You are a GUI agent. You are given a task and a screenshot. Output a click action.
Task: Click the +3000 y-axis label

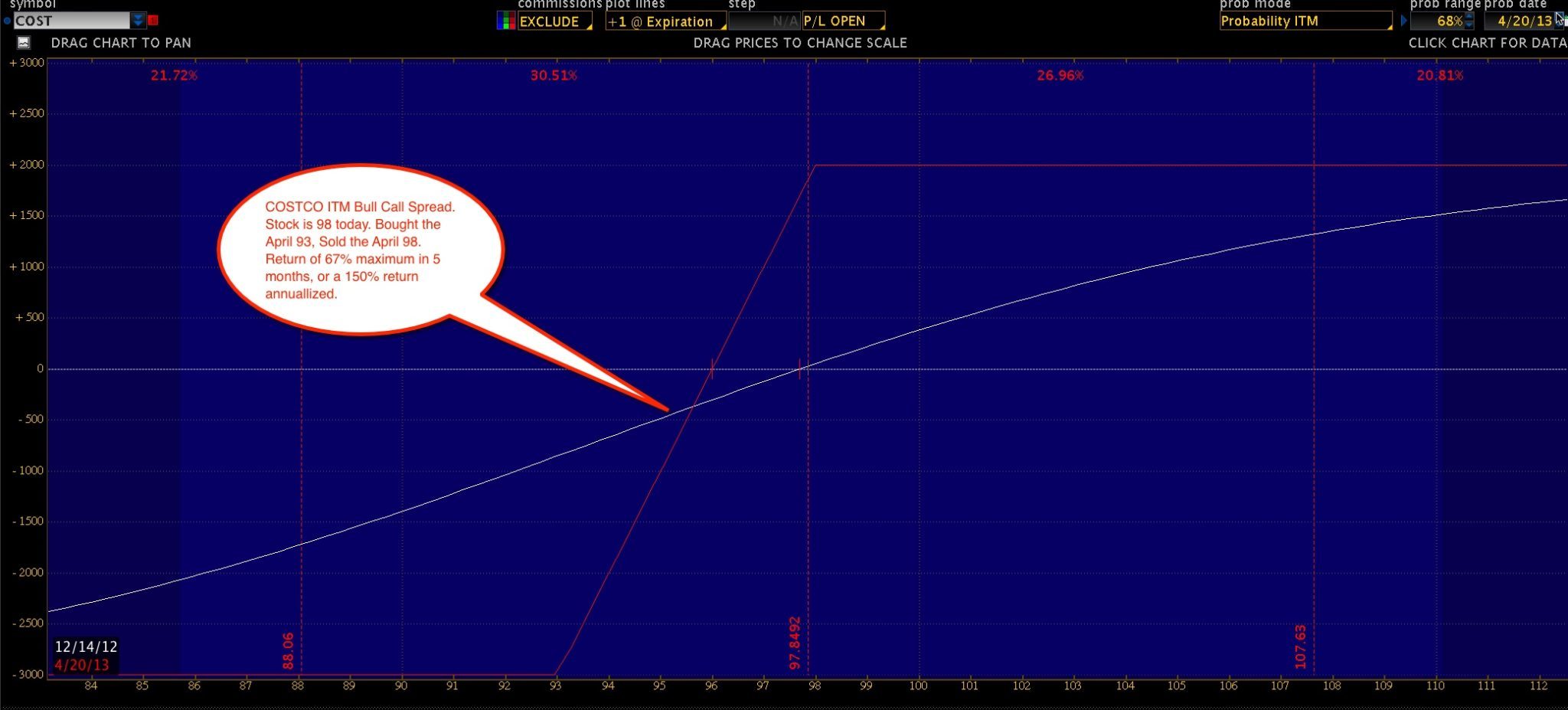coord(27,63)
